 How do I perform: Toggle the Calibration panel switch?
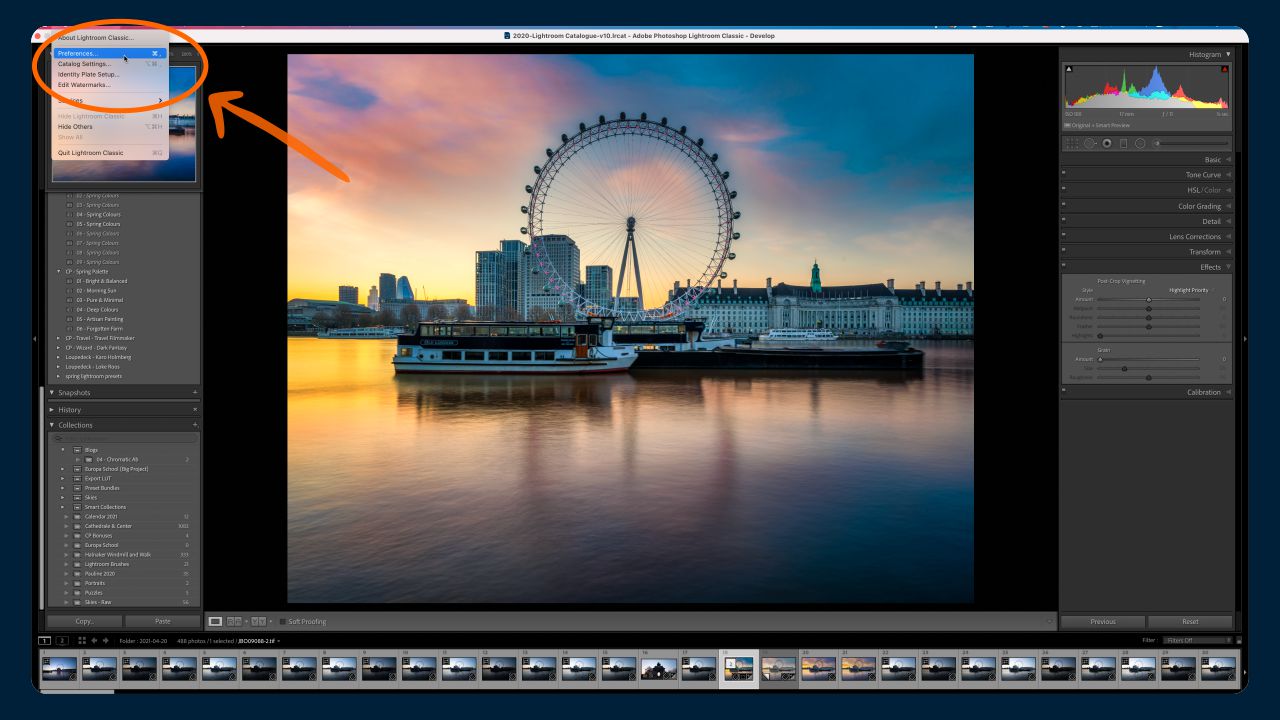pos(1064,392)
